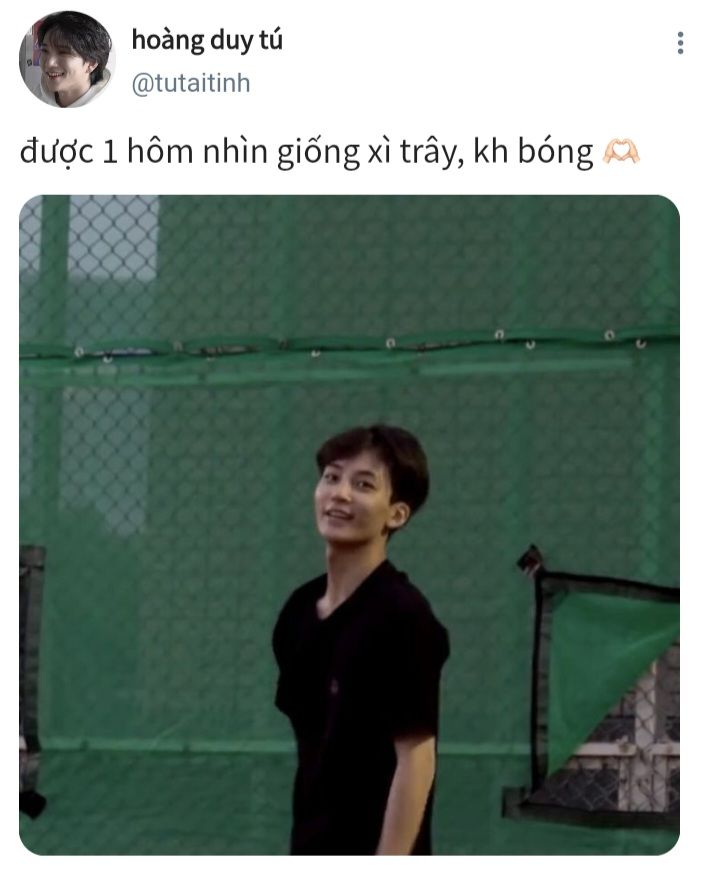Open hoàng duy tú's profile avatar

coord(67,59)
